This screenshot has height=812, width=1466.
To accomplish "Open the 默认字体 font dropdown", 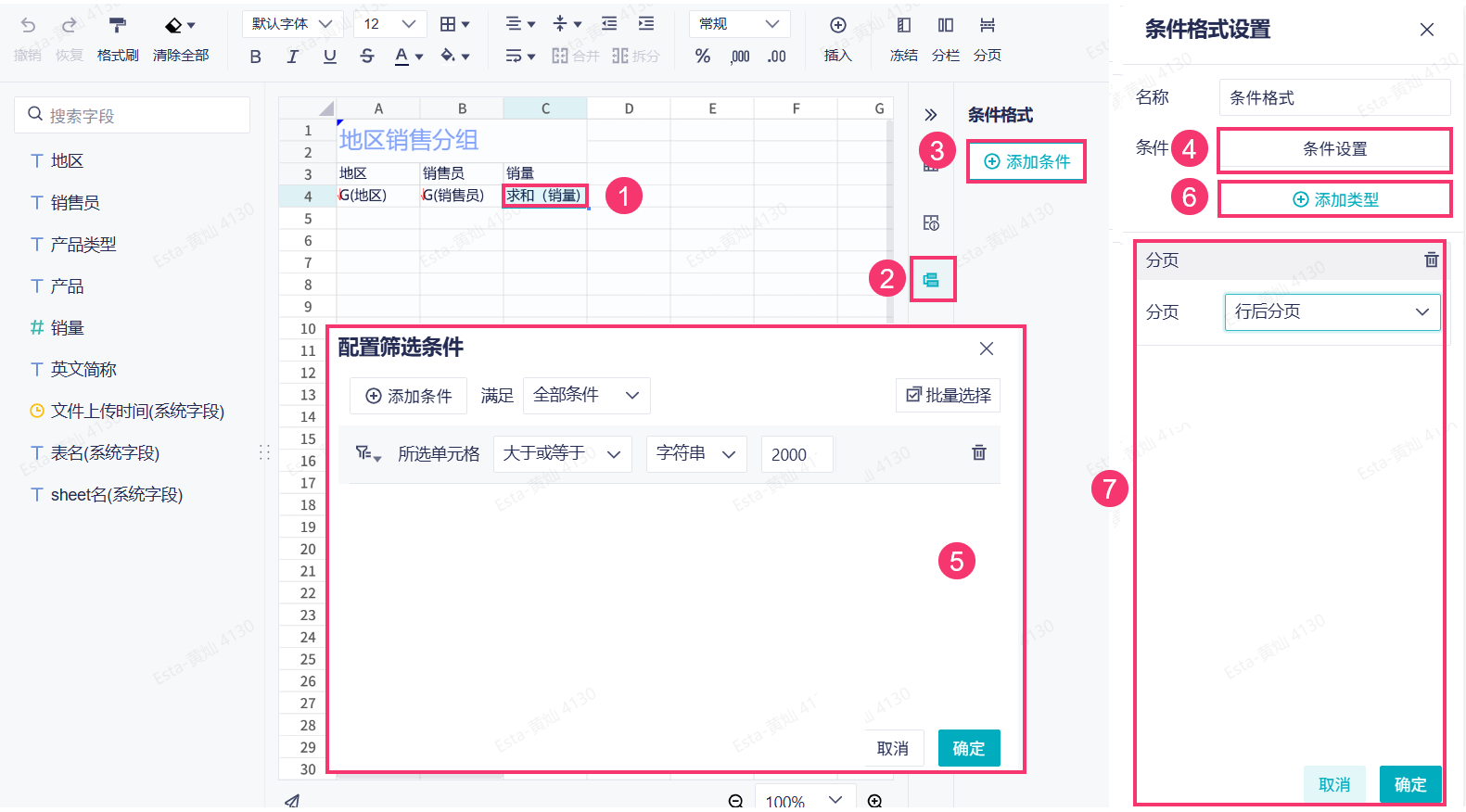I will pos(292,24).
